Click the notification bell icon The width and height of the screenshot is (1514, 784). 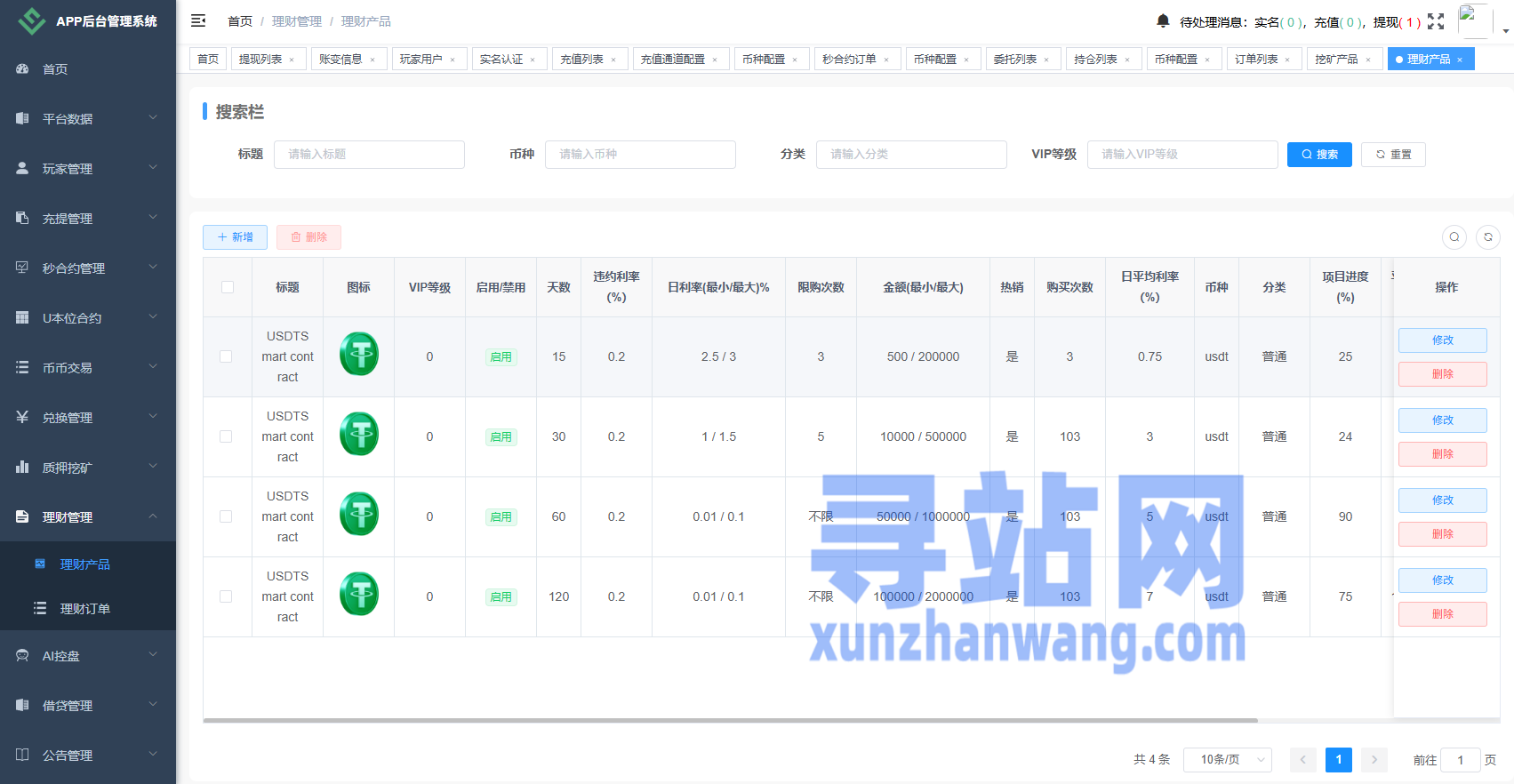1163,20
